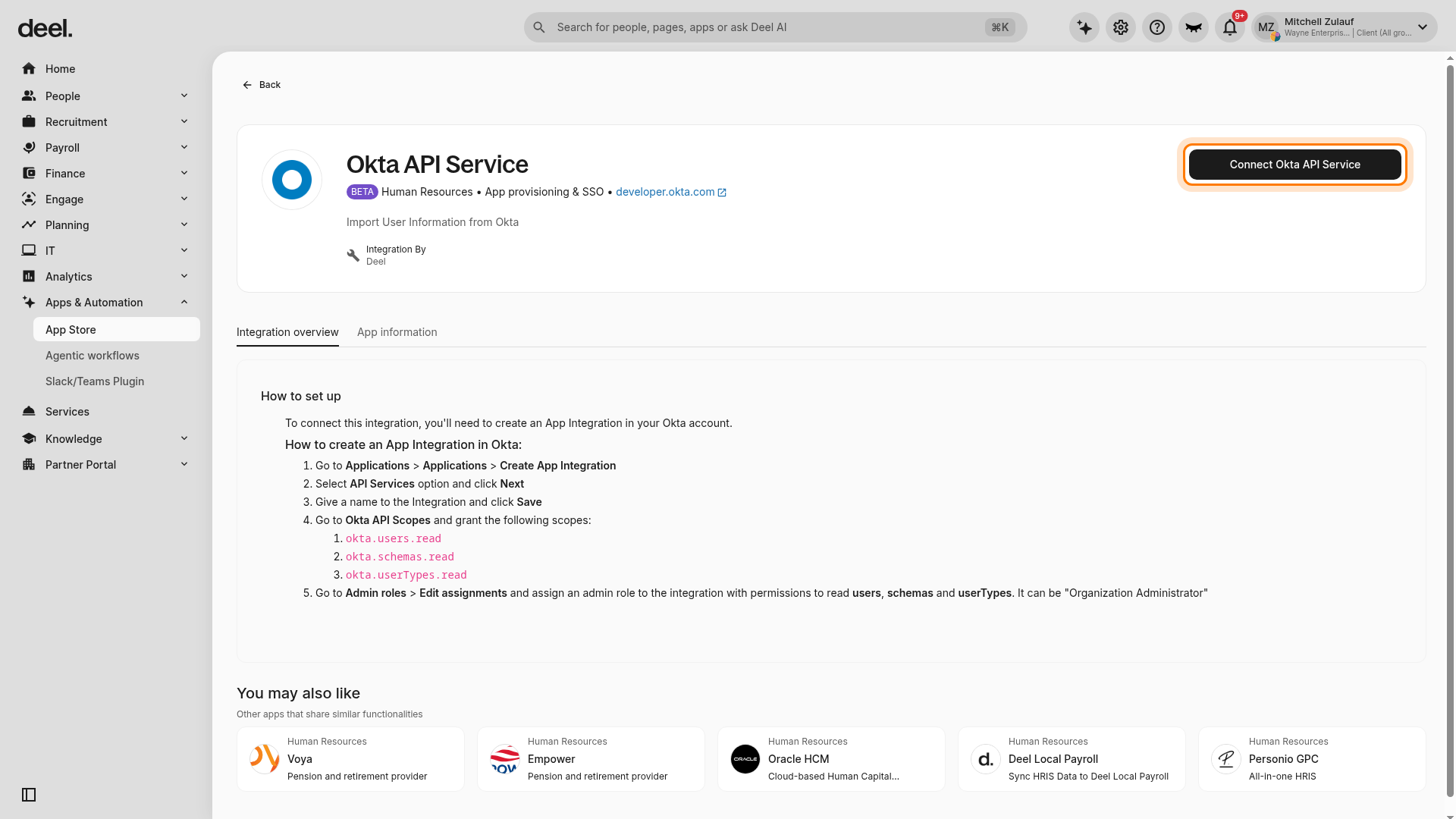
Task: Click the Planning trend-line icon
Action: 29,225
